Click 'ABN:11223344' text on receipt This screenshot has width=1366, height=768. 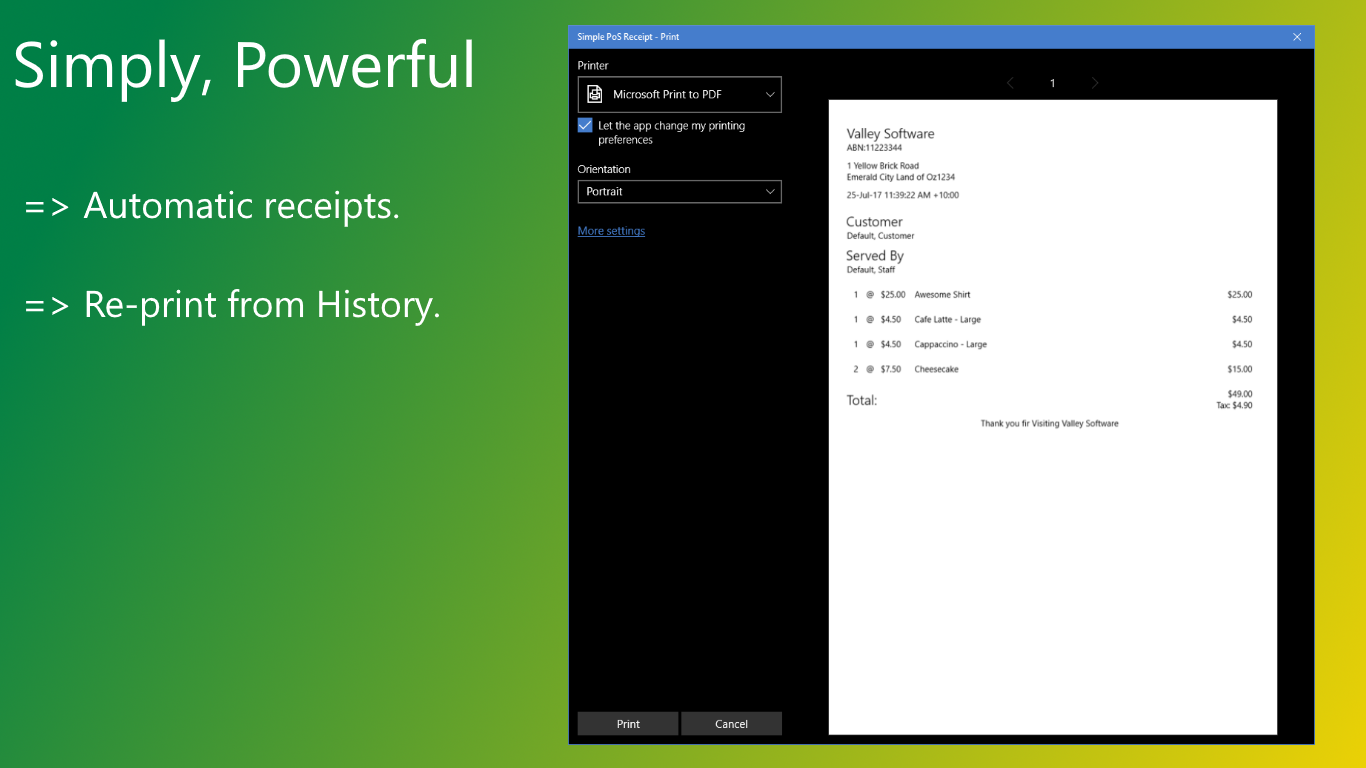coord(874,148)
